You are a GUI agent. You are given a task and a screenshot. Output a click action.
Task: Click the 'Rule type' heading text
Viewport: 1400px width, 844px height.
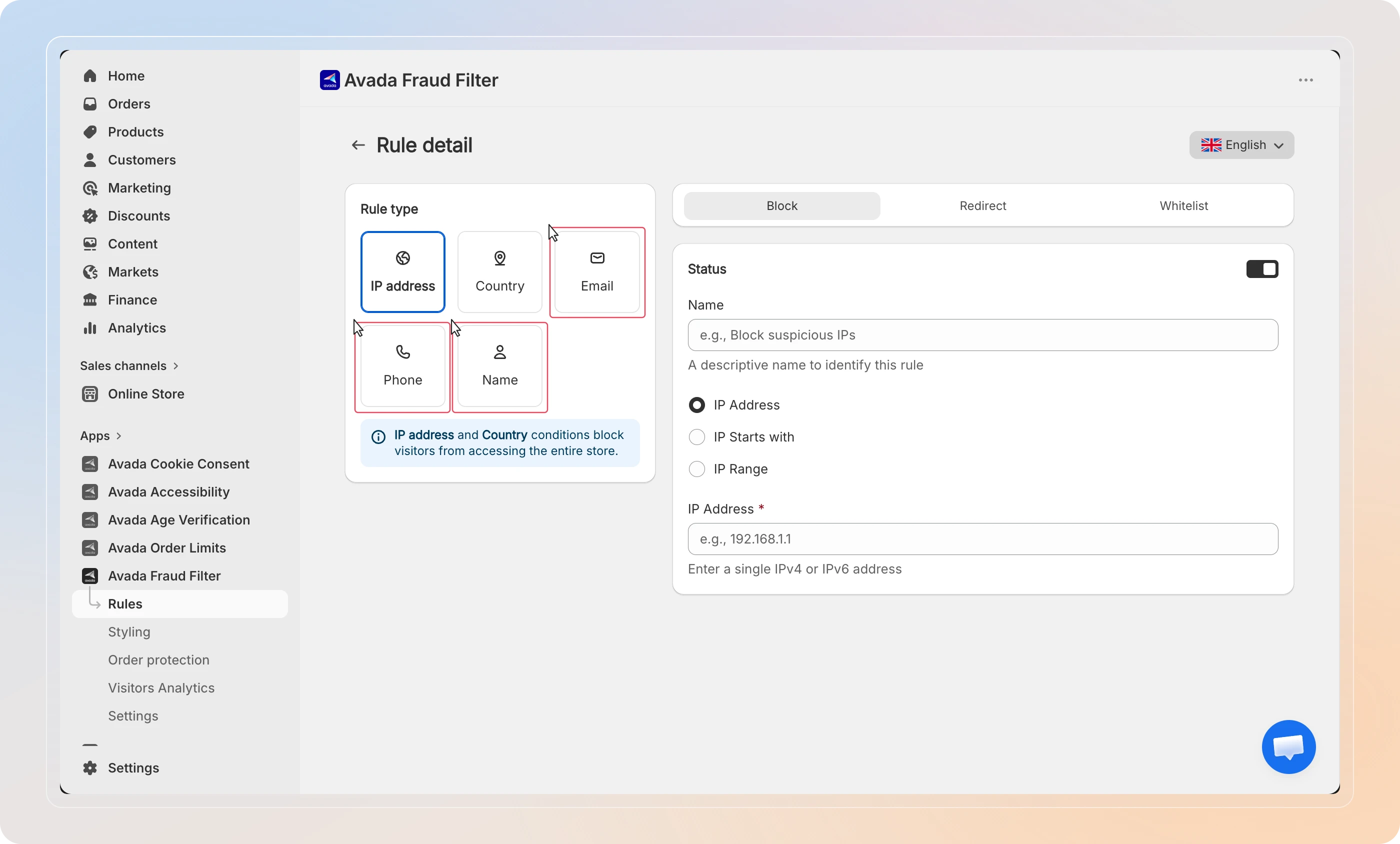(389, 209)
